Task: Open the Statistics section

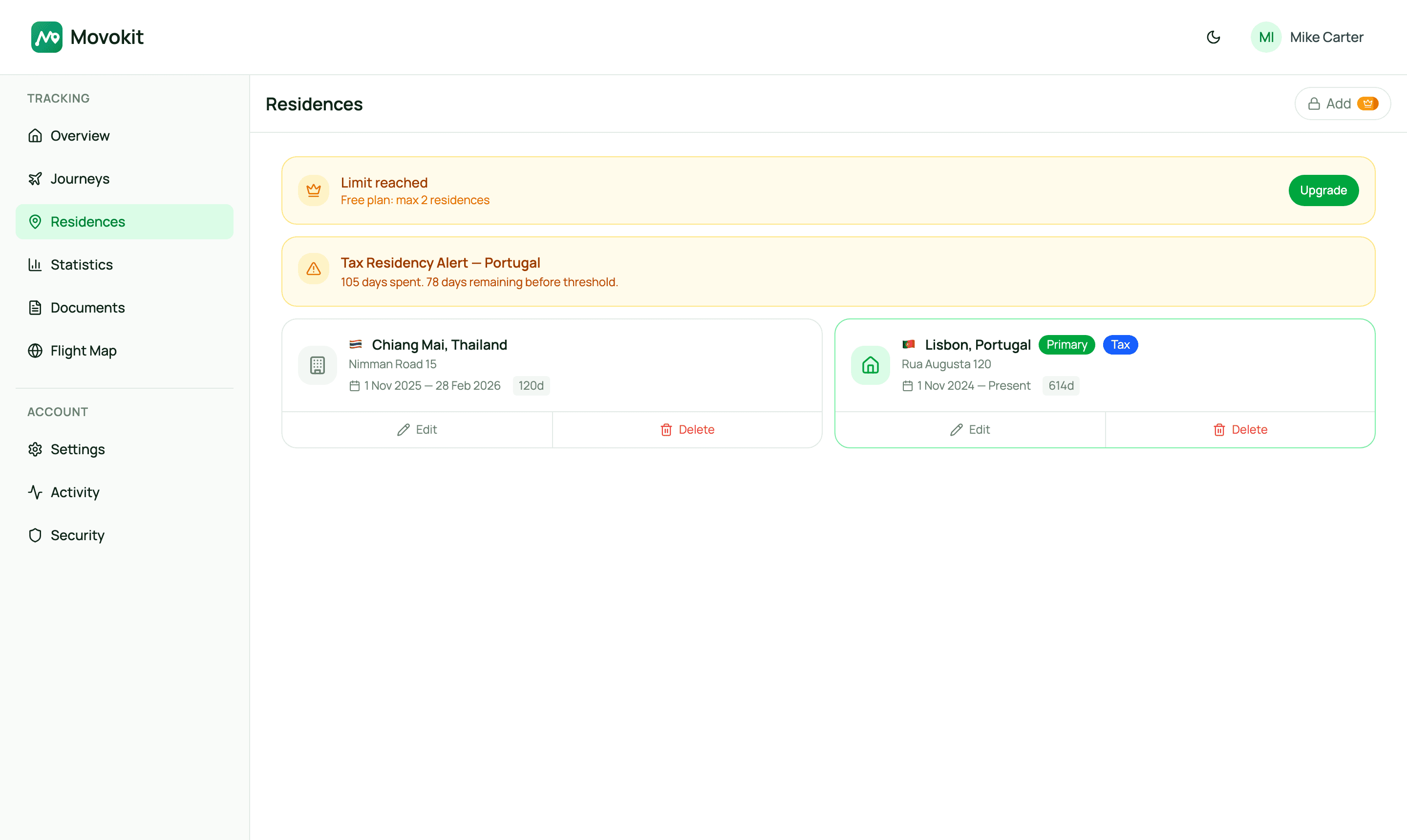Action: [125, 264]
